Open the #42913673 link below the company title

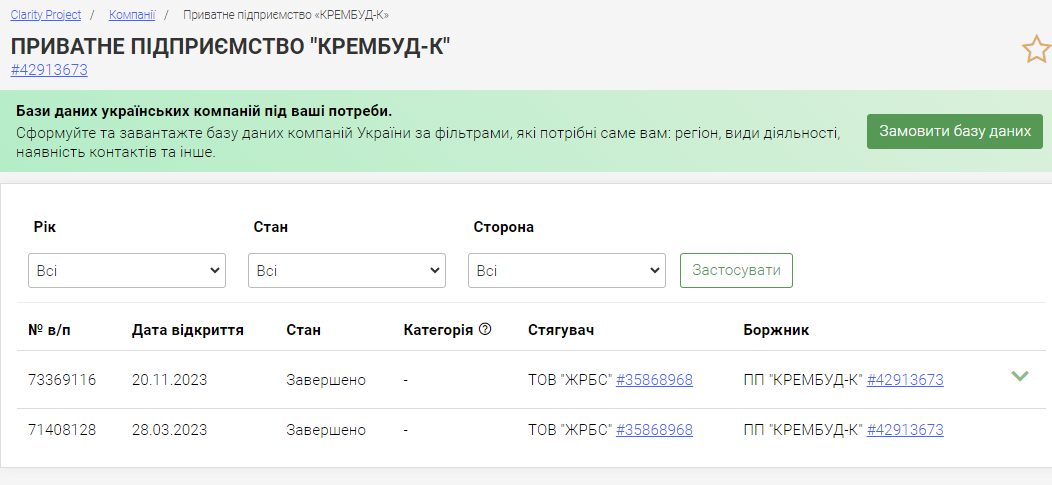pyautogui.click(x=49, y=70)
